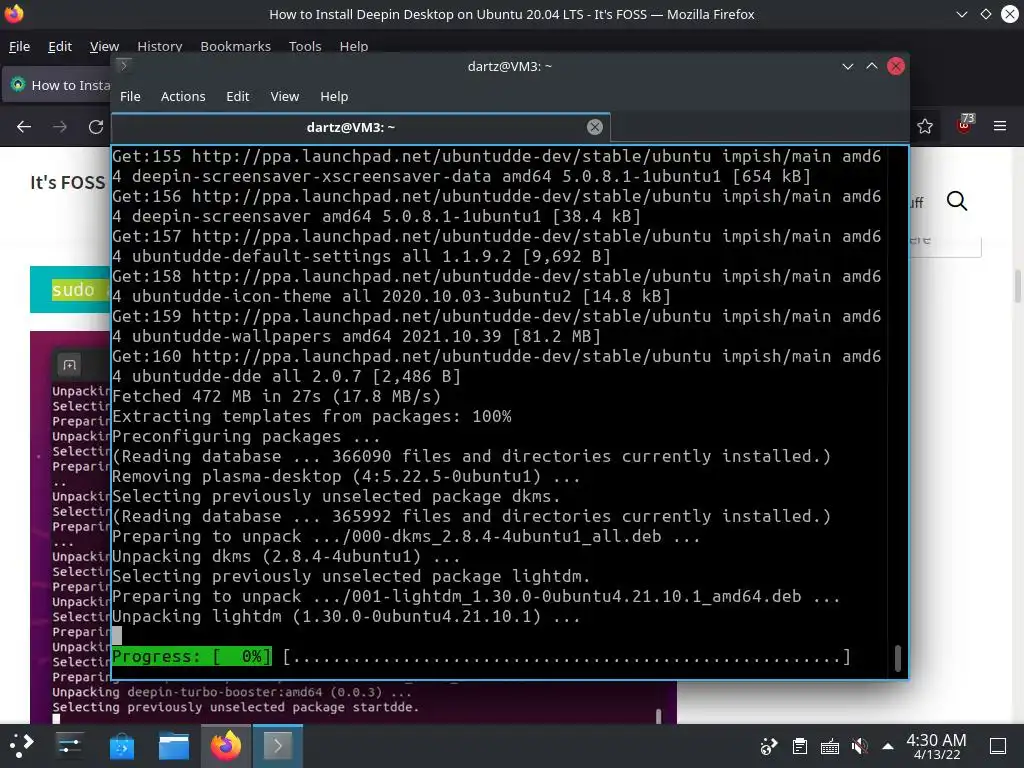Click 'Unpacking lightdm' terminal line
This screenshot has width=1024, height=768.
pyautogui.click(x=346, y=616)
